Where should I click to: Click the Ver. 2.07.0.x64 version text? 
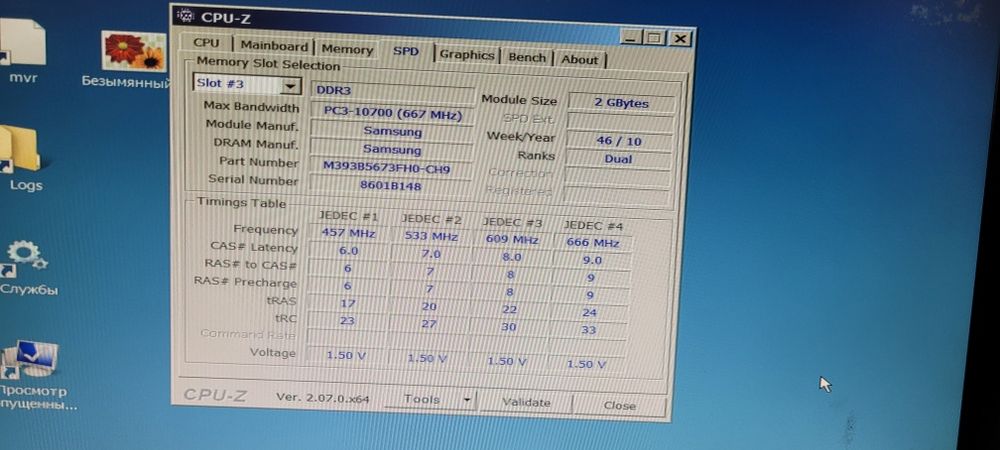(323, 398)
